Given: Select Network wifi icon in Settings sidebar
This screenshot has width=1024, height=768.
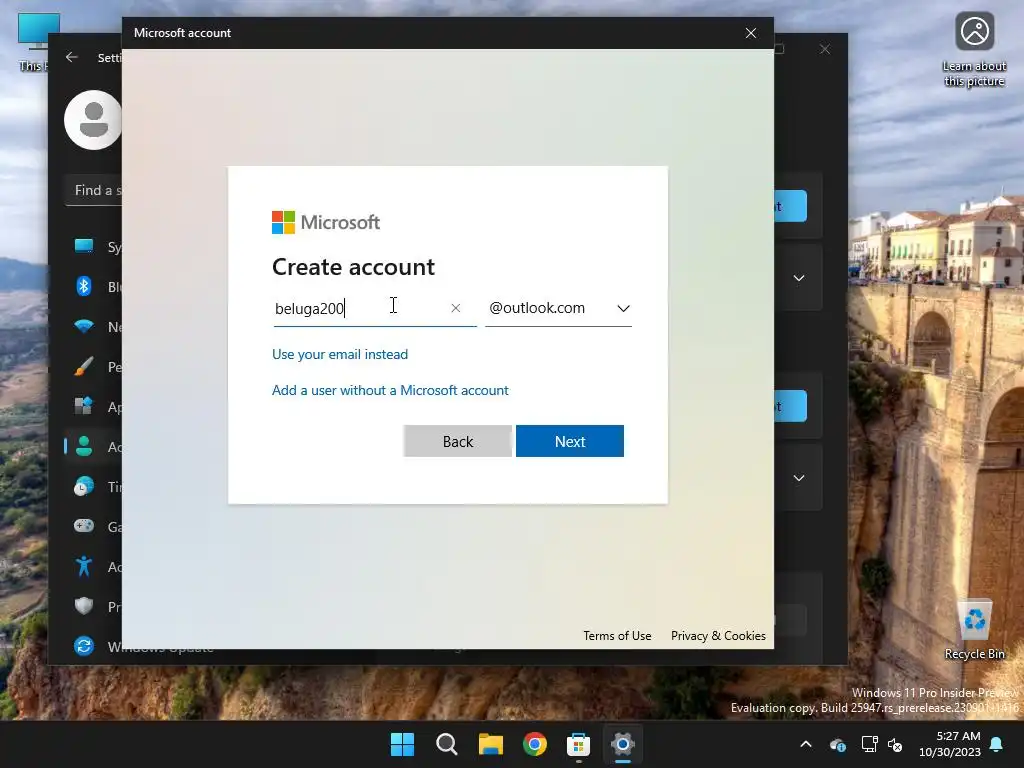Looking at the screenshot, I should pyautogui.click(x=84, y=326).
